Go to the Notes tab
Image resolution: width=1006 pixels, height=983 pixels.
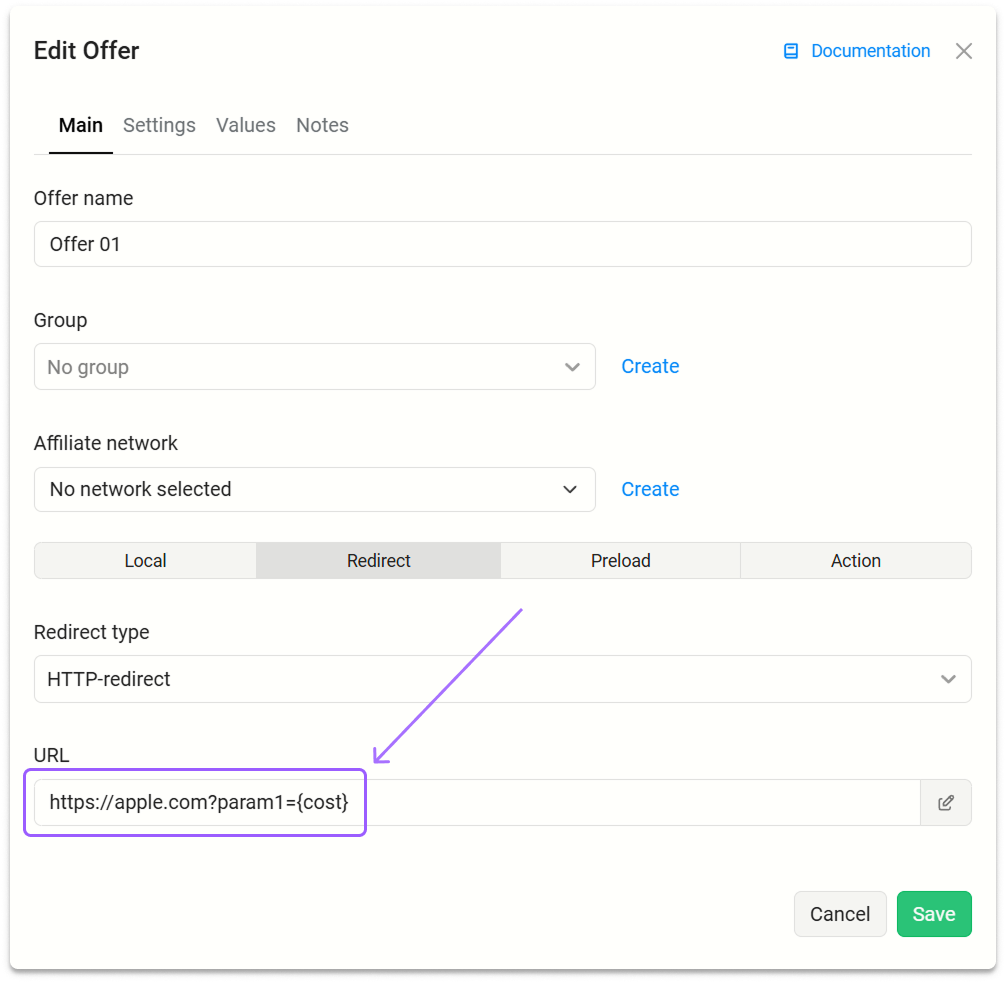pos(322,125)
